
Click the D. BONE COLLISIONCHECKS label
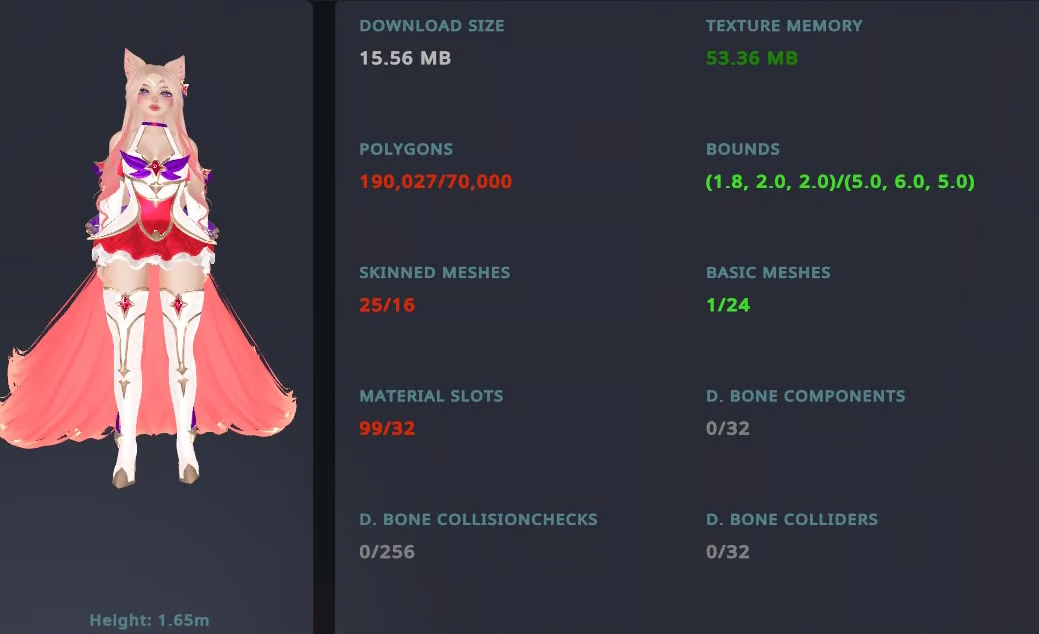pos(478,519)
